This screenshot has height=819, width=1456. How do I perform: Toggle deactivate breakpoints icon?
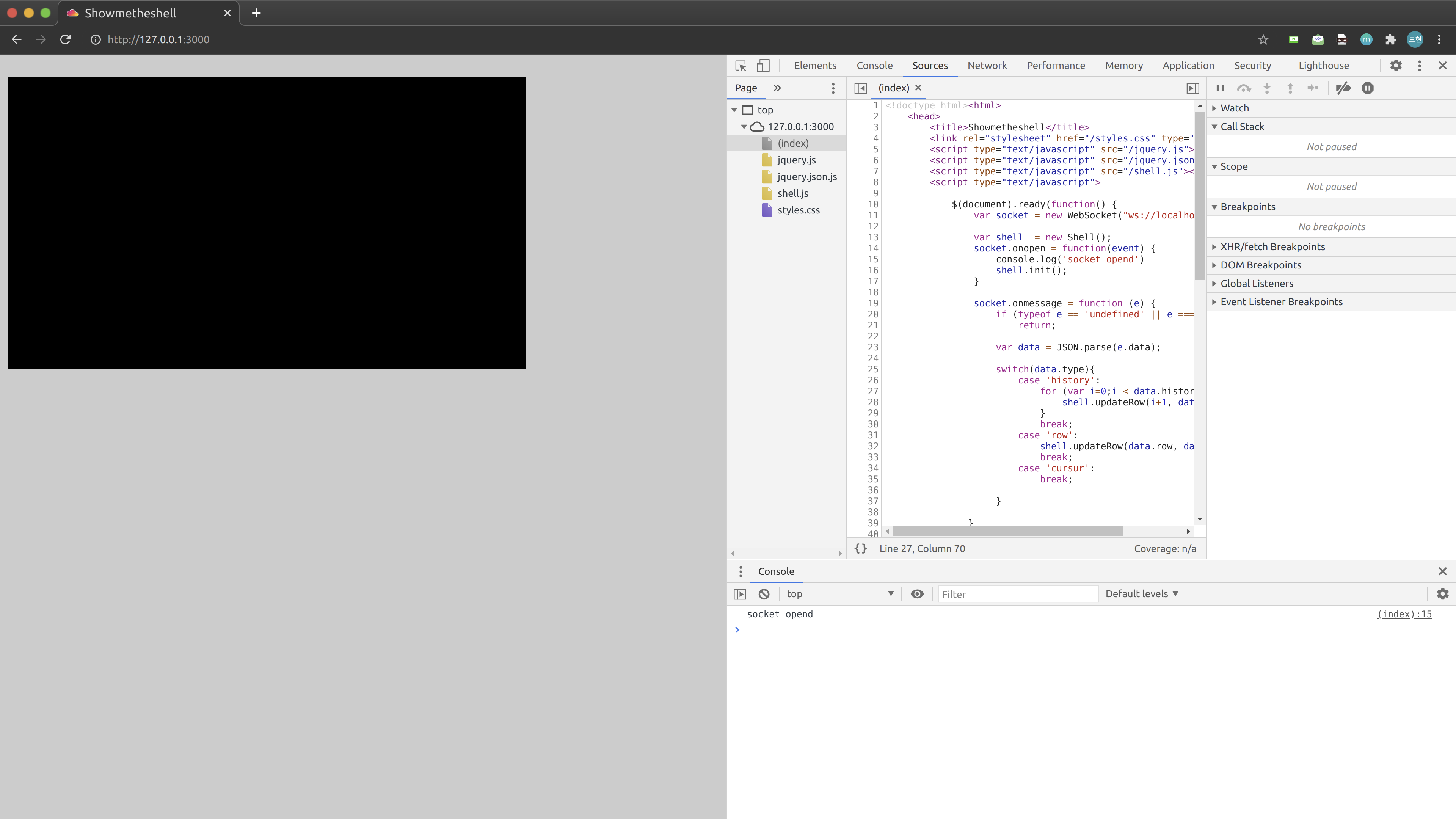[x=1343, y=88]
